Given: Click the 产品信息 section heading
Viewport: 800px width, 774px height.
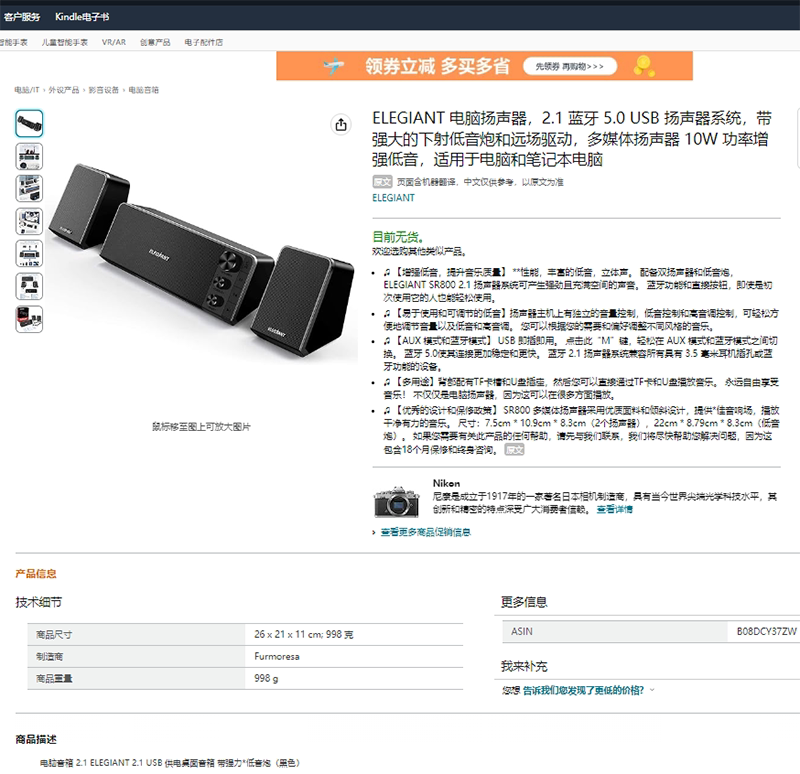Looking at the screenshot, I should [x=36, y=573].
